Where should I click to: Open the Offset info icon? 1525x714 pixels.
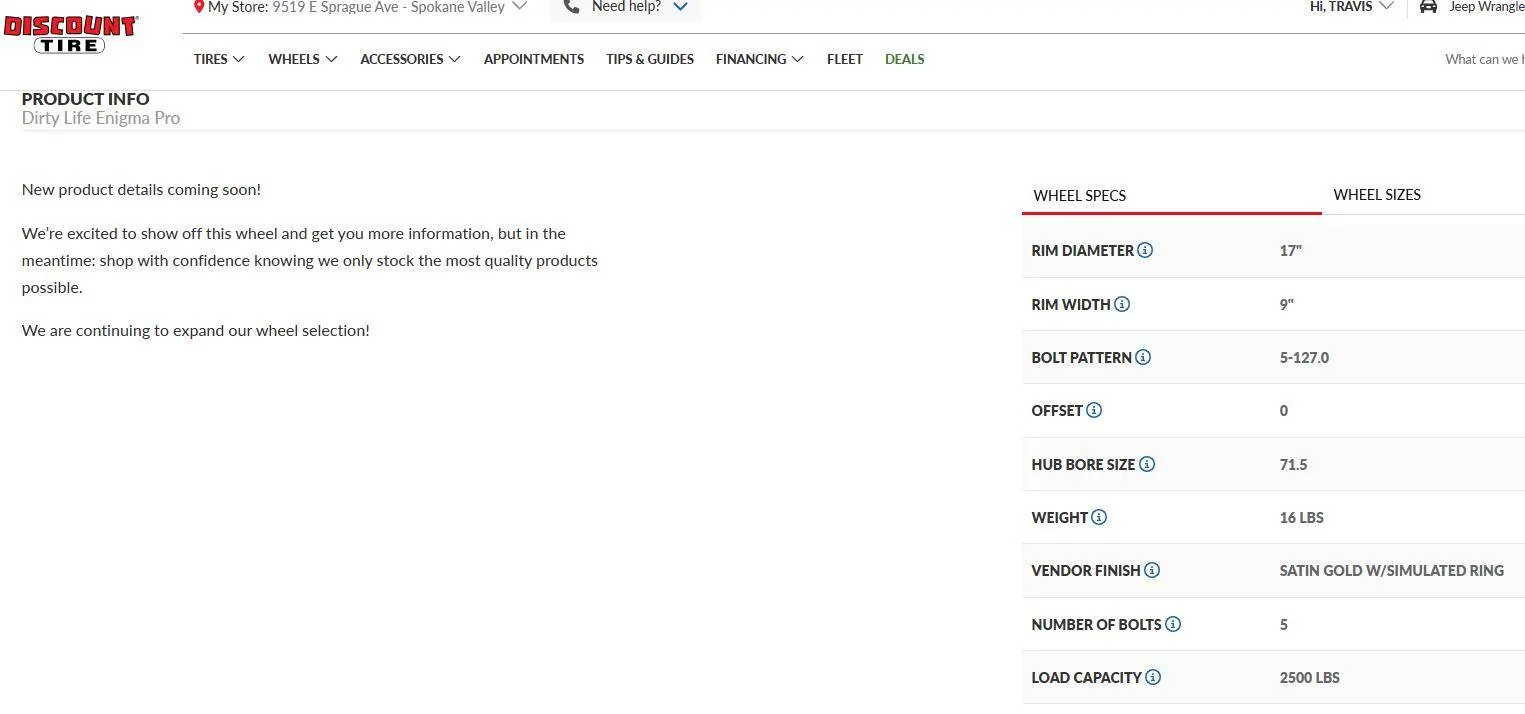[x=1094, y=410]
